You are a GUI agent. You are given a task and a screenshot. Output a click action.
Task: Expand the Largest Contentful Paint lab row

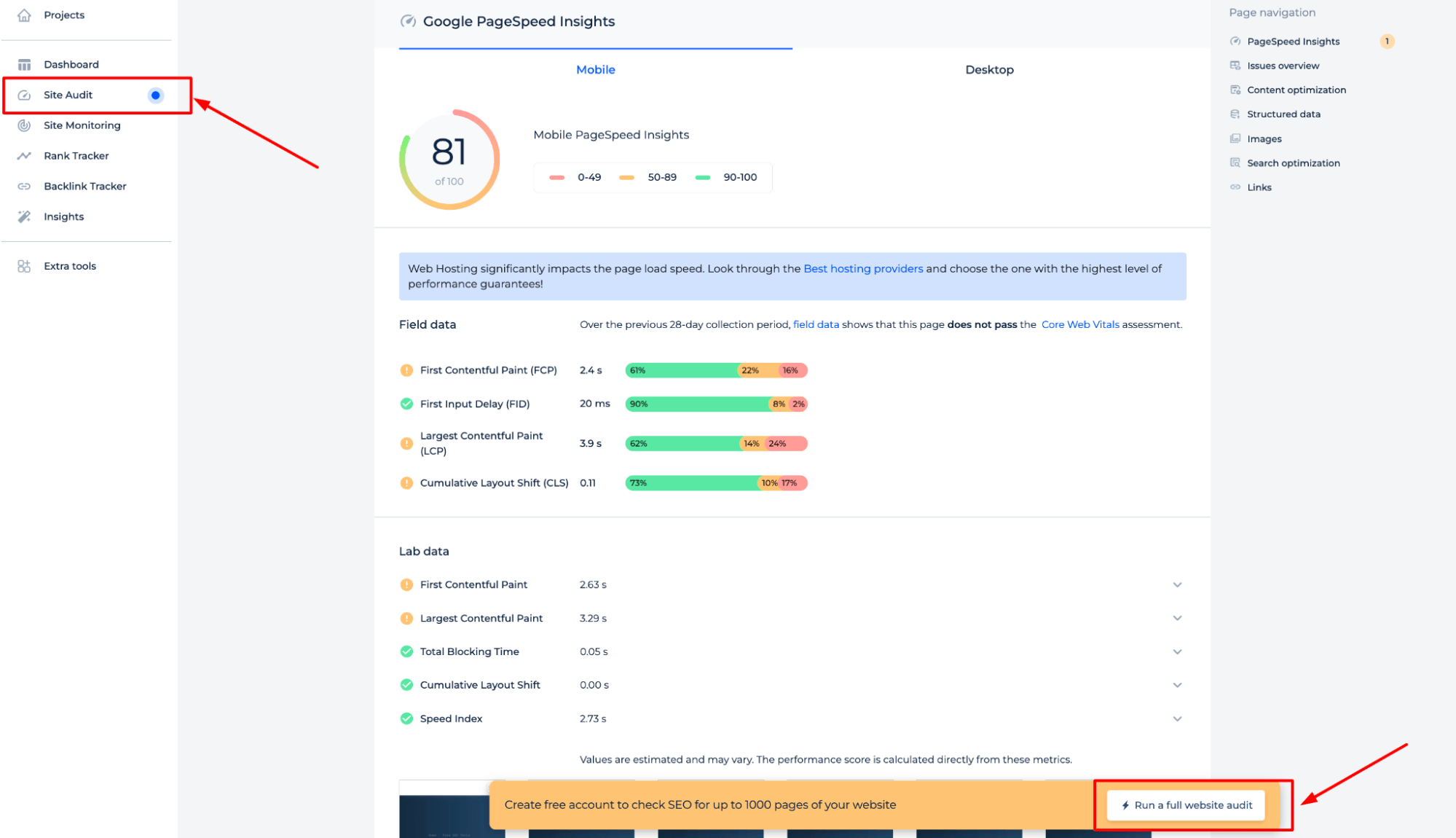click(x=1177, y=618)
